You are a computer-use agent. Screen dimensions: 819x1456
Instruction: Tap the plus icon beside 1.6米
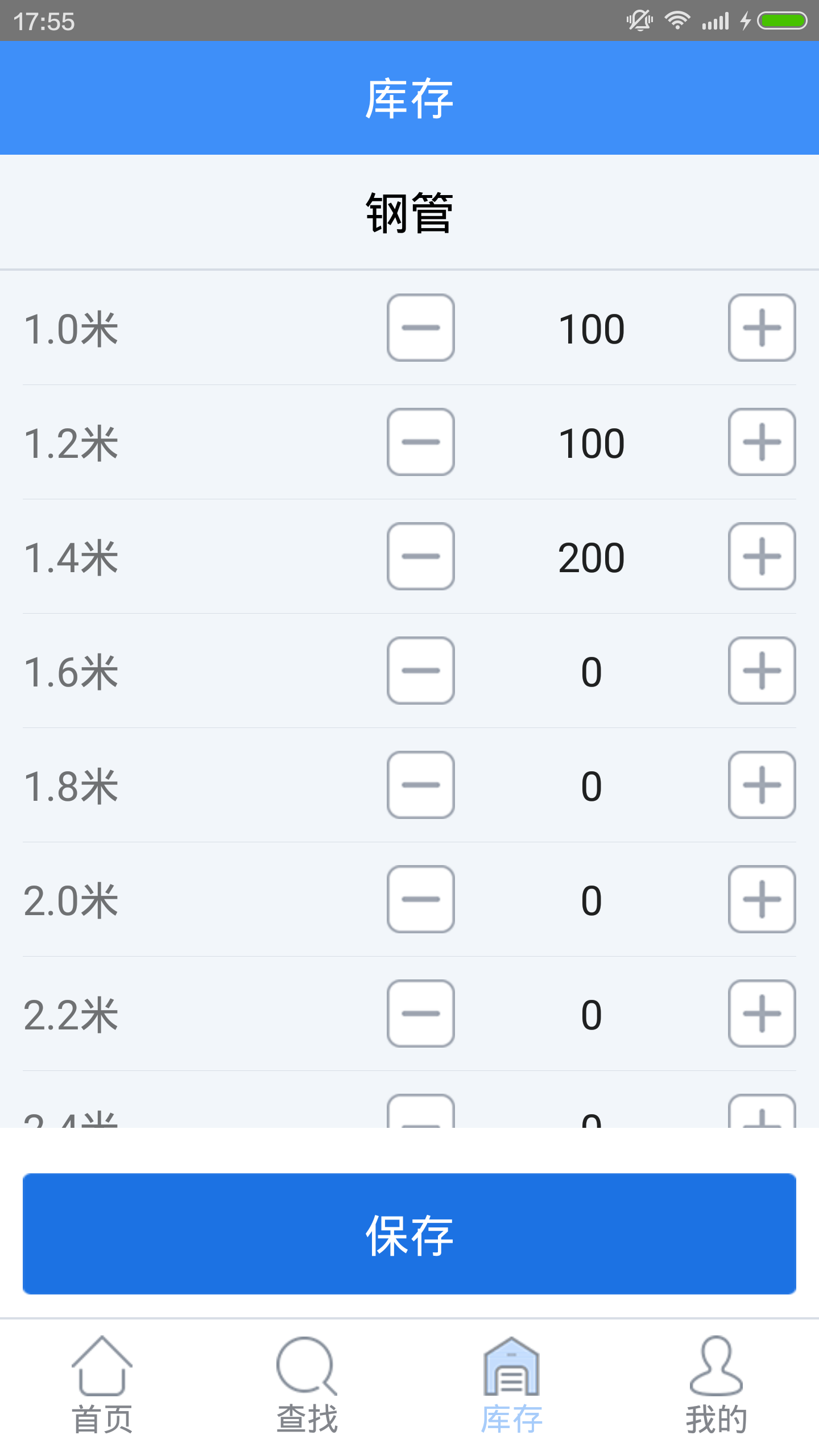coord(762,671)
